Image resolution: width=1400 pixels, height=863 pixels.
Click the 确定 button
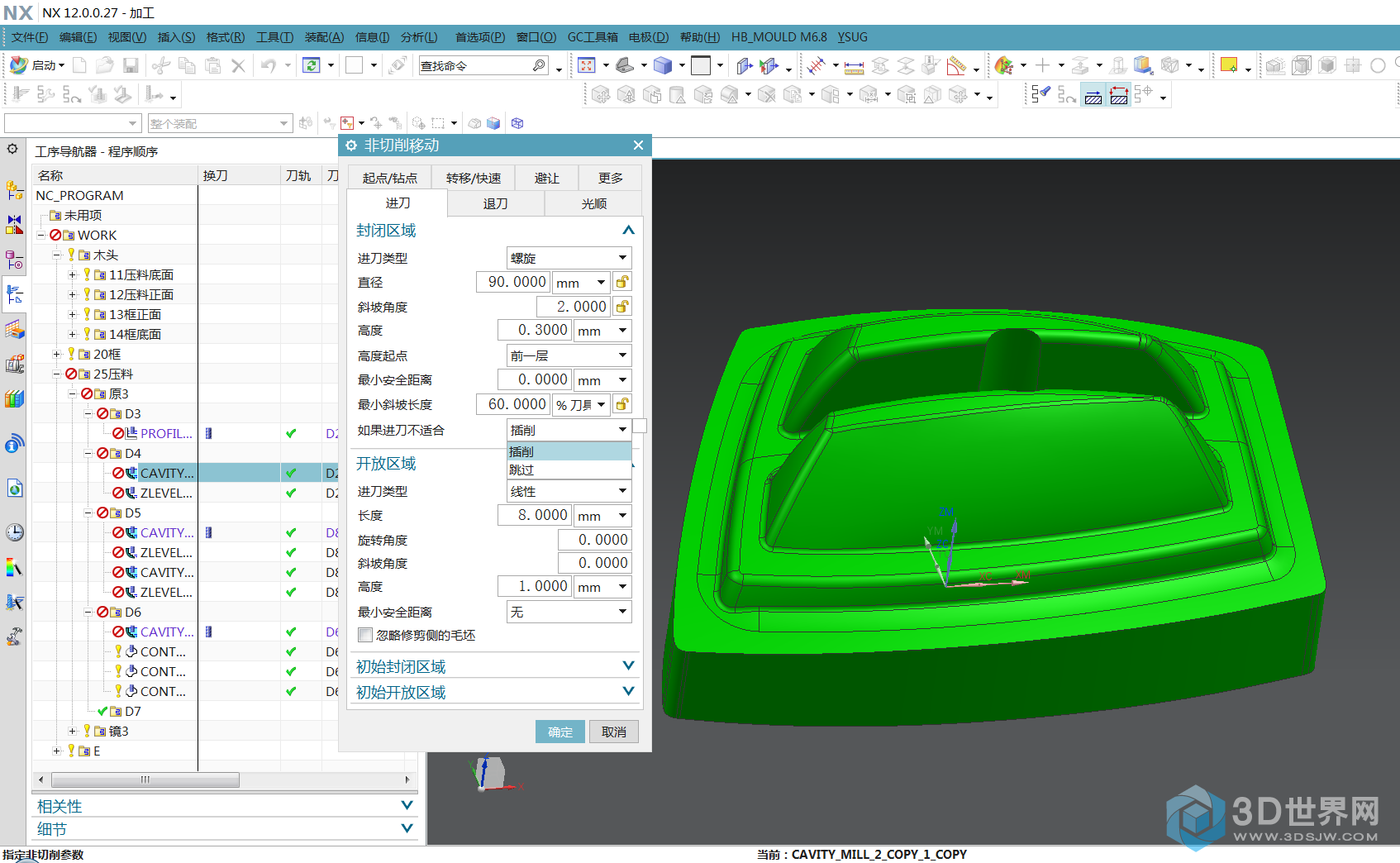pyautogui.click(x=560, y=732)
